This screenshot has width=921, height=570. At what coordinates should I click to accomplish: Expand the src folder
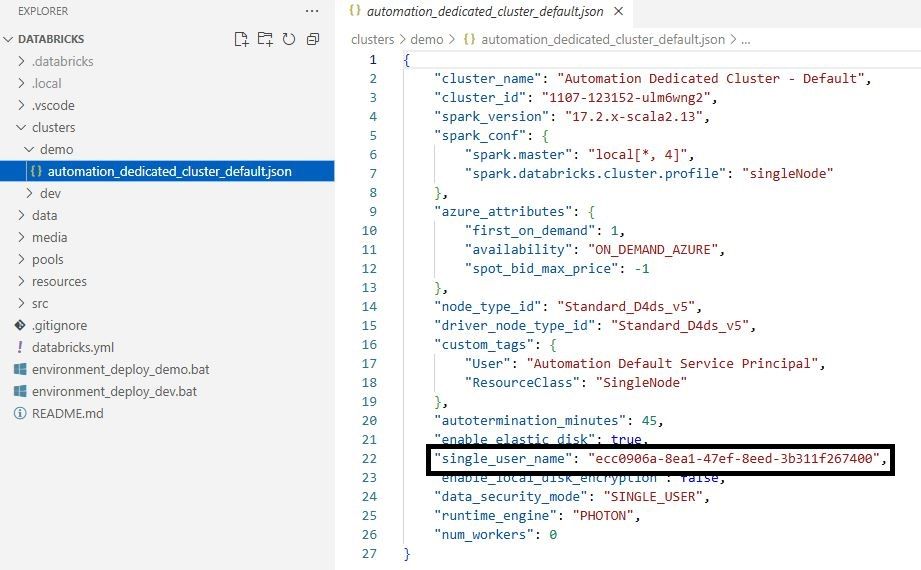22,303
